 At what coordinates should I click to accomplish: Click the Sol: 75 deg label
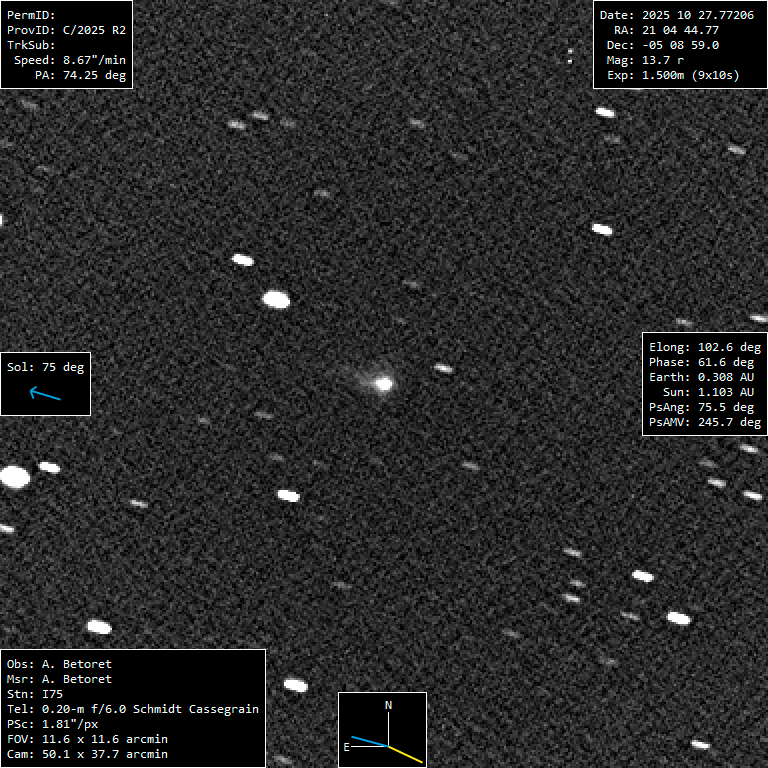point(46,367)
